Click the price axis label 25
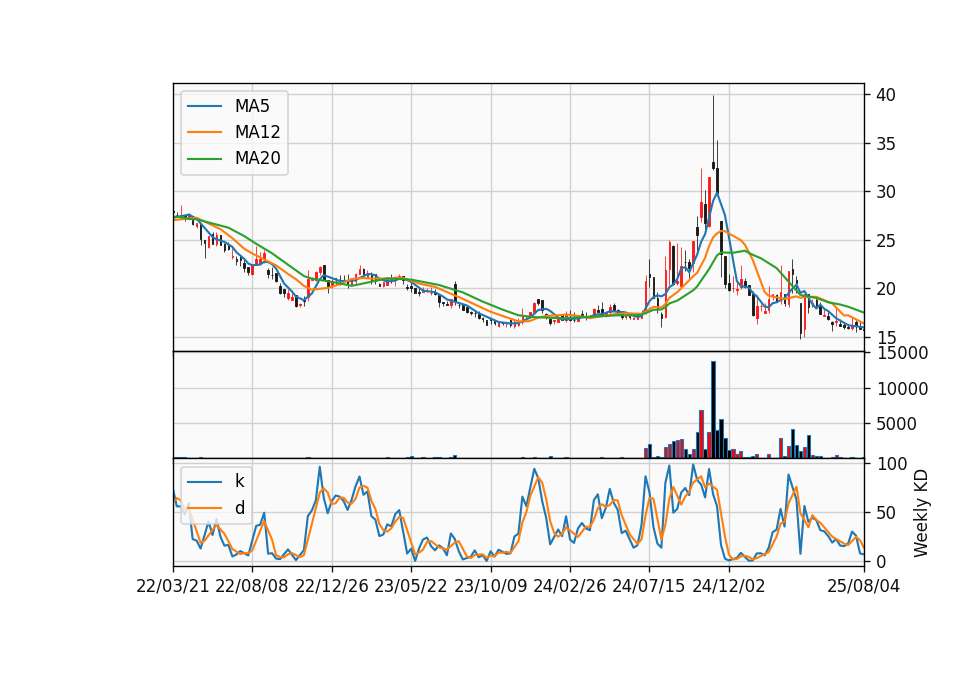 (886, 241)
